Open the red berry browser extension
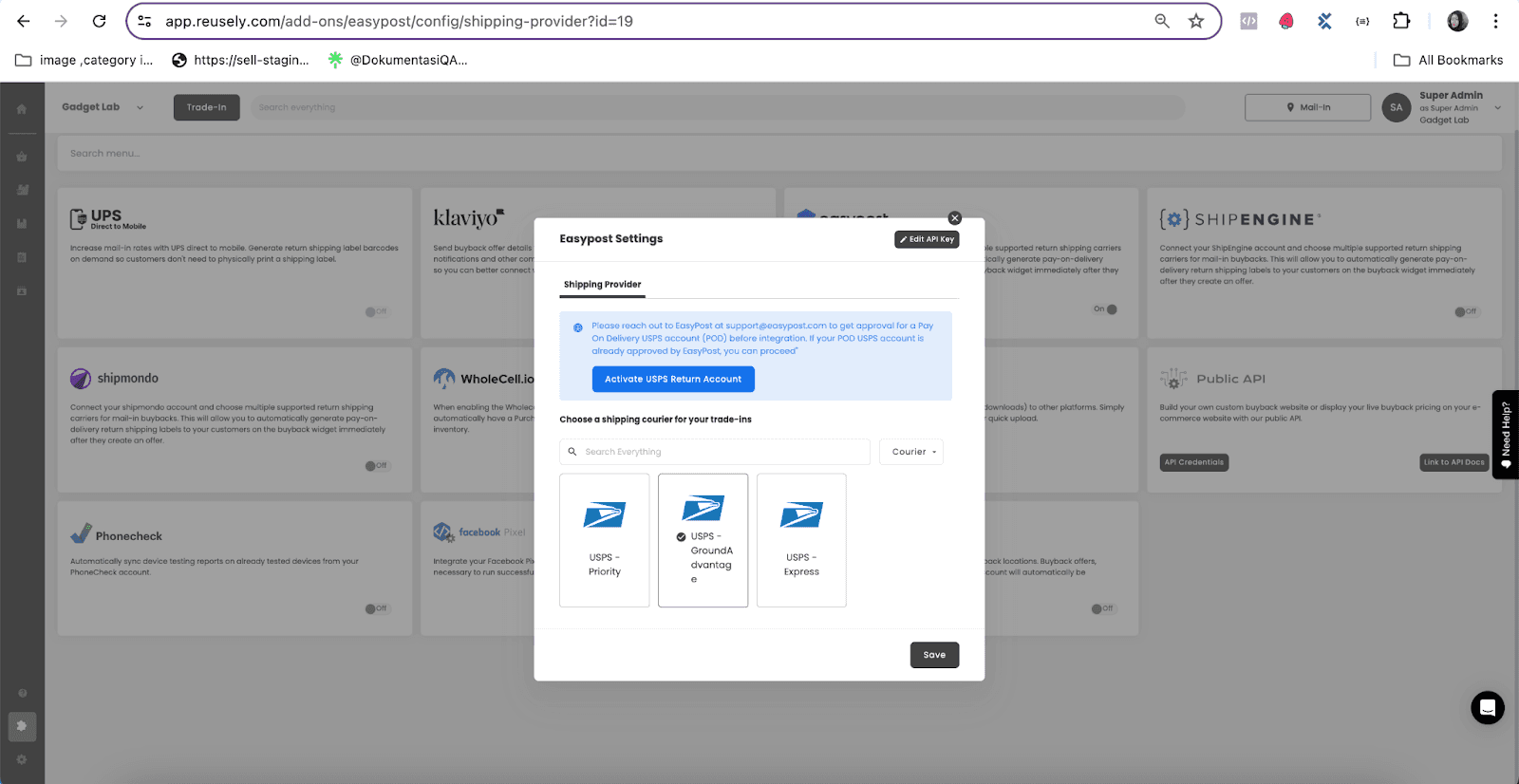Viewport: 1519px width, 784px height. (x=1286, y=21)
